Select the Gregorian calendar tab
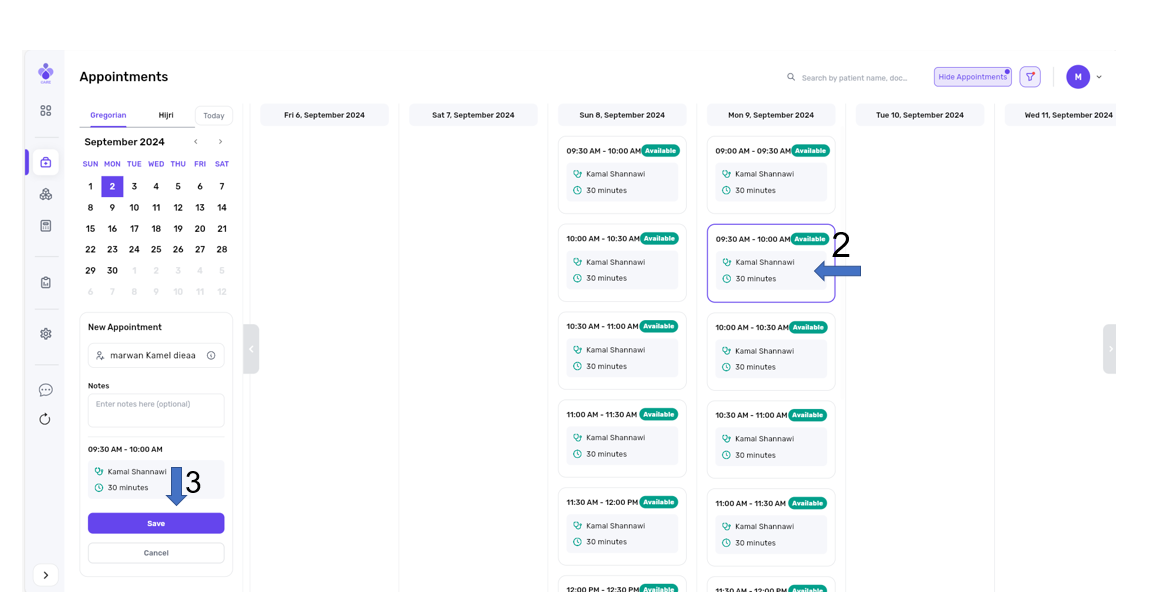 (108, 115)
